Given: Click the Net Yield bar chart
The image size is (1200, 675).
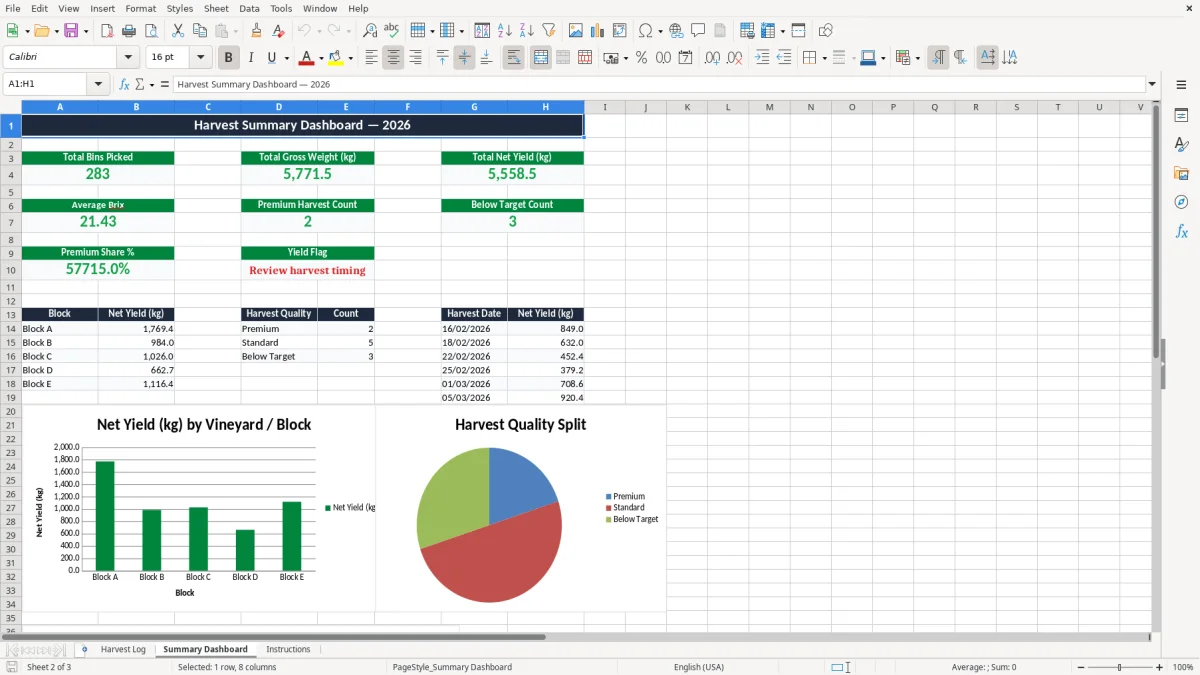Looking at the screenshot, I should [x=198, y=508].
